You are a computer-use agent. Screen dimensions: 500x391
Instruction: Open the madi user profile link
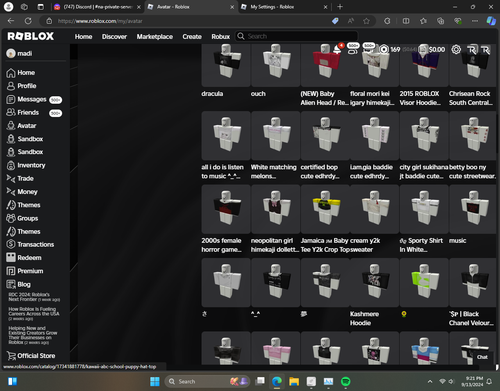[x=19, y=53]
